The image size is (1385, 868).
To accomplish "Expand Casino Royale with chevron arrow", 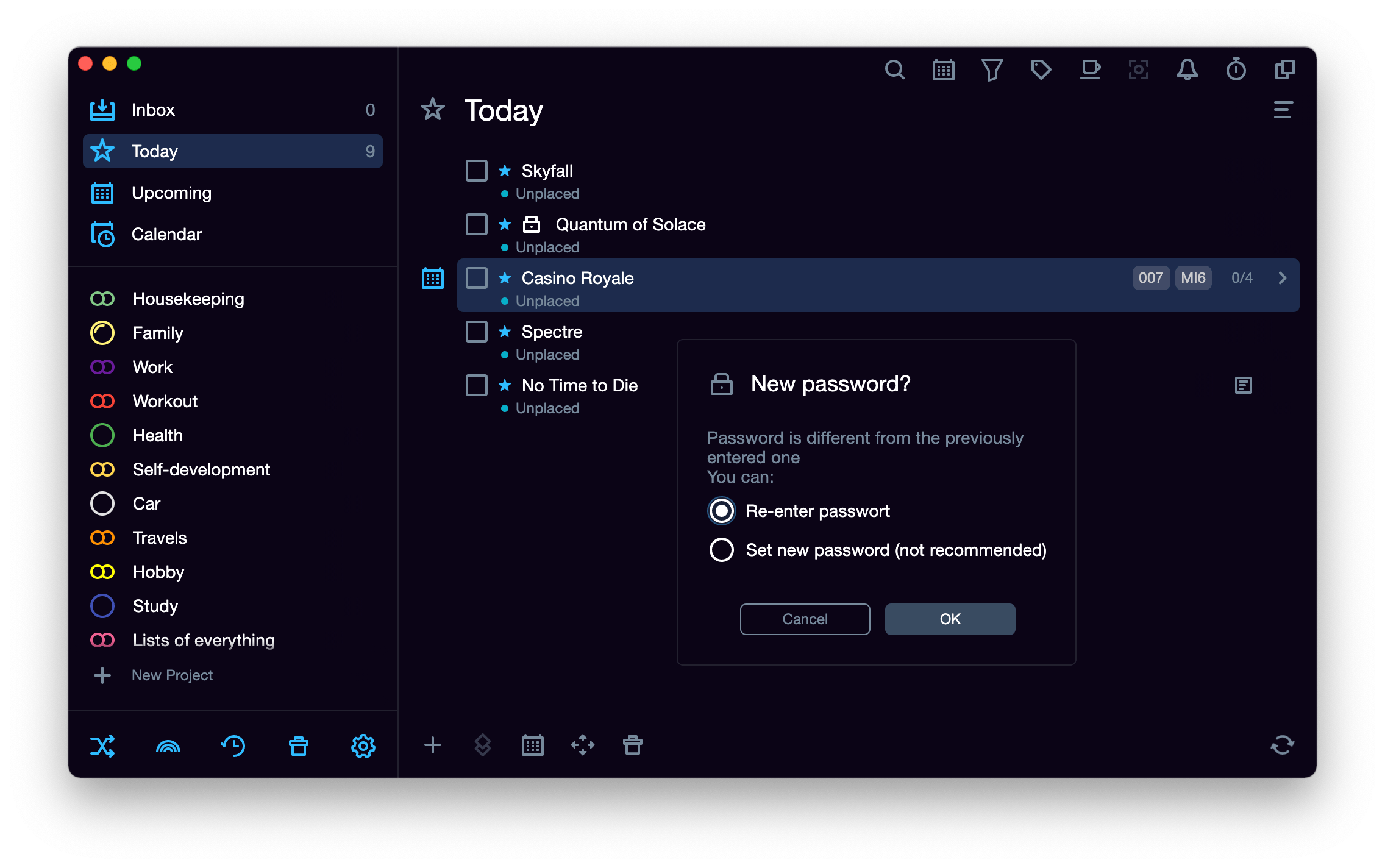I will [x=1283, y=278].
